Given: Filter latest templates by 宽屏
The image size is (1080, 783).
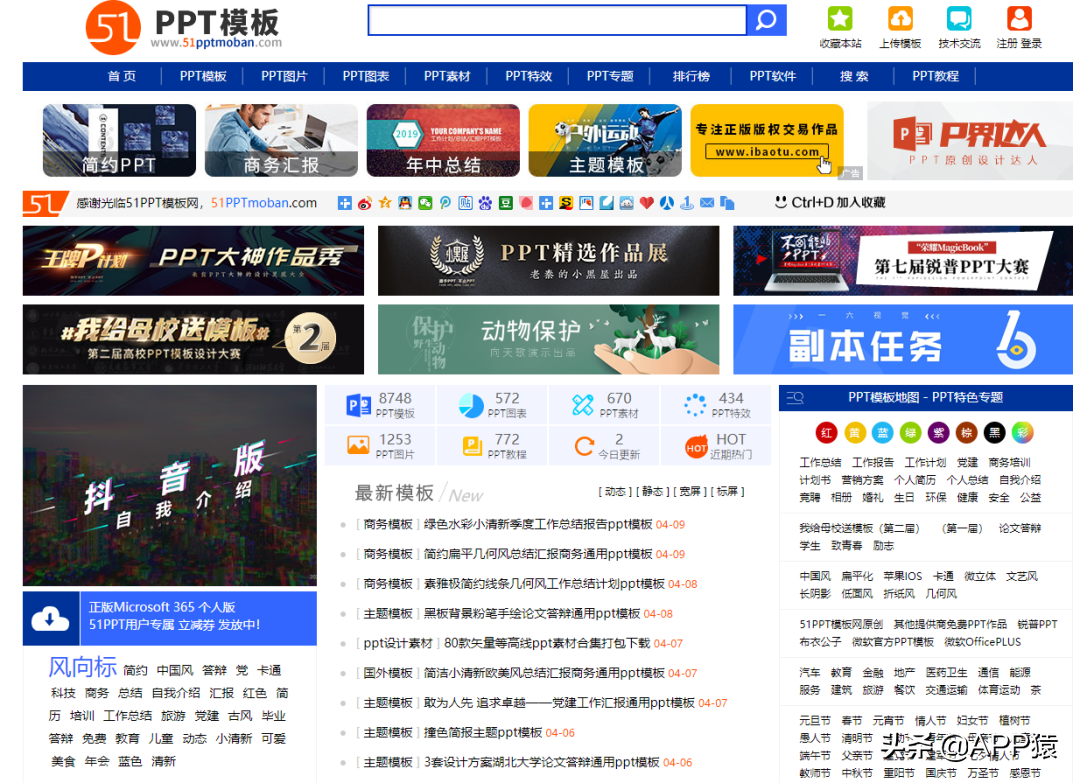Looking at the screenshot, I should coord(690,491).
